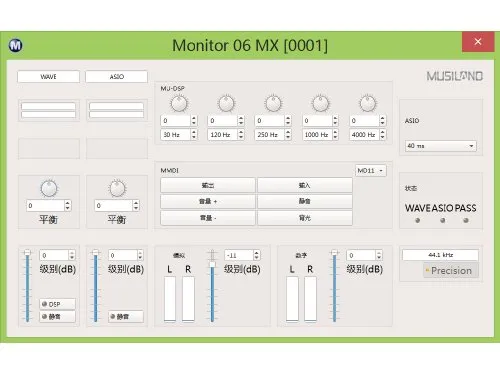Click the 250 Hz EQ gain knob
Image resolution: width=500 pixels, height=375 pixels.
coord(273,104)
